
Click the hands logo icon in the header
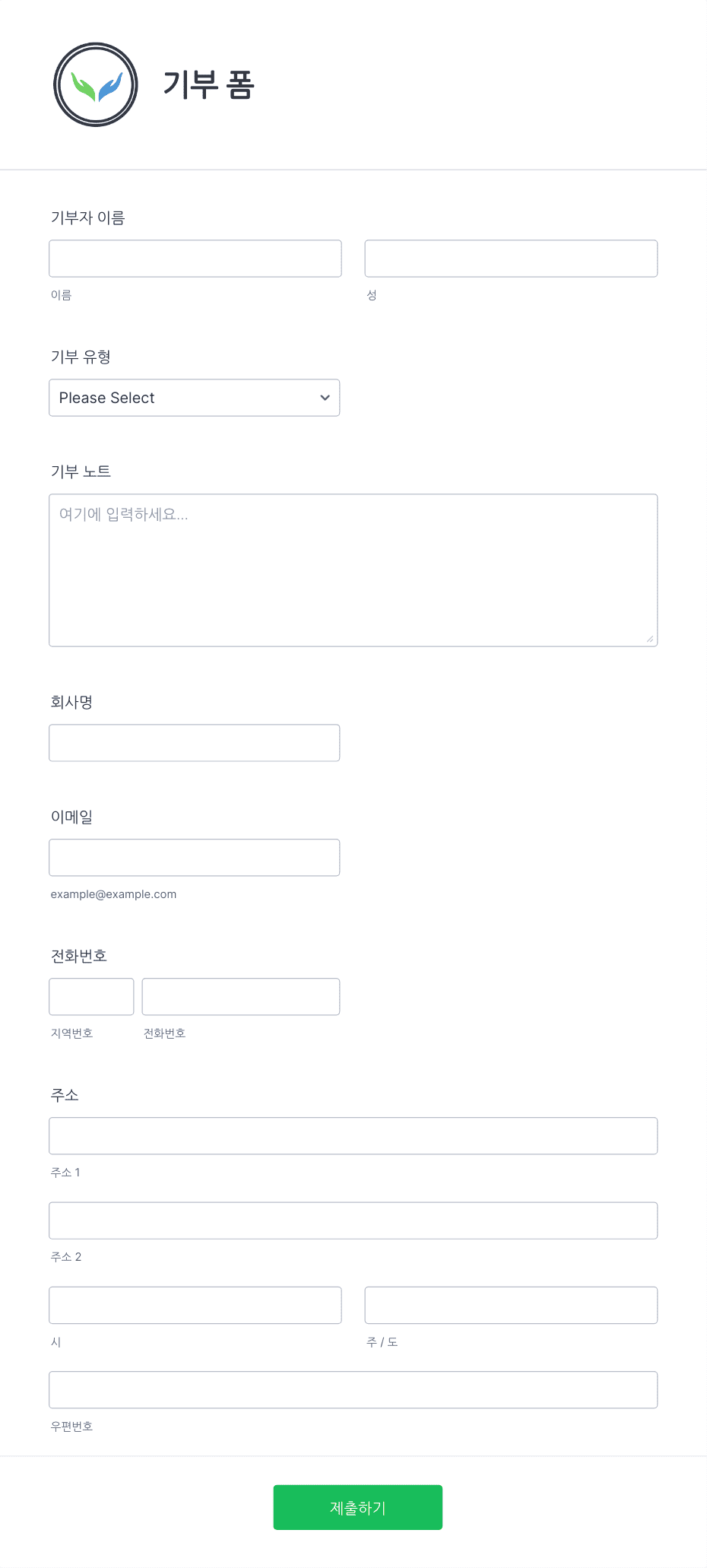click(x=96, y=84)
